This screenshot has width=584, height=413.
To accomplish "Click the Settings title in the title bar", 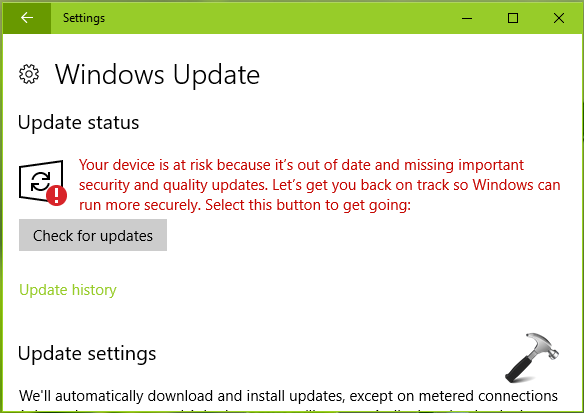I will pyautogui.click(x=84, y=18).
